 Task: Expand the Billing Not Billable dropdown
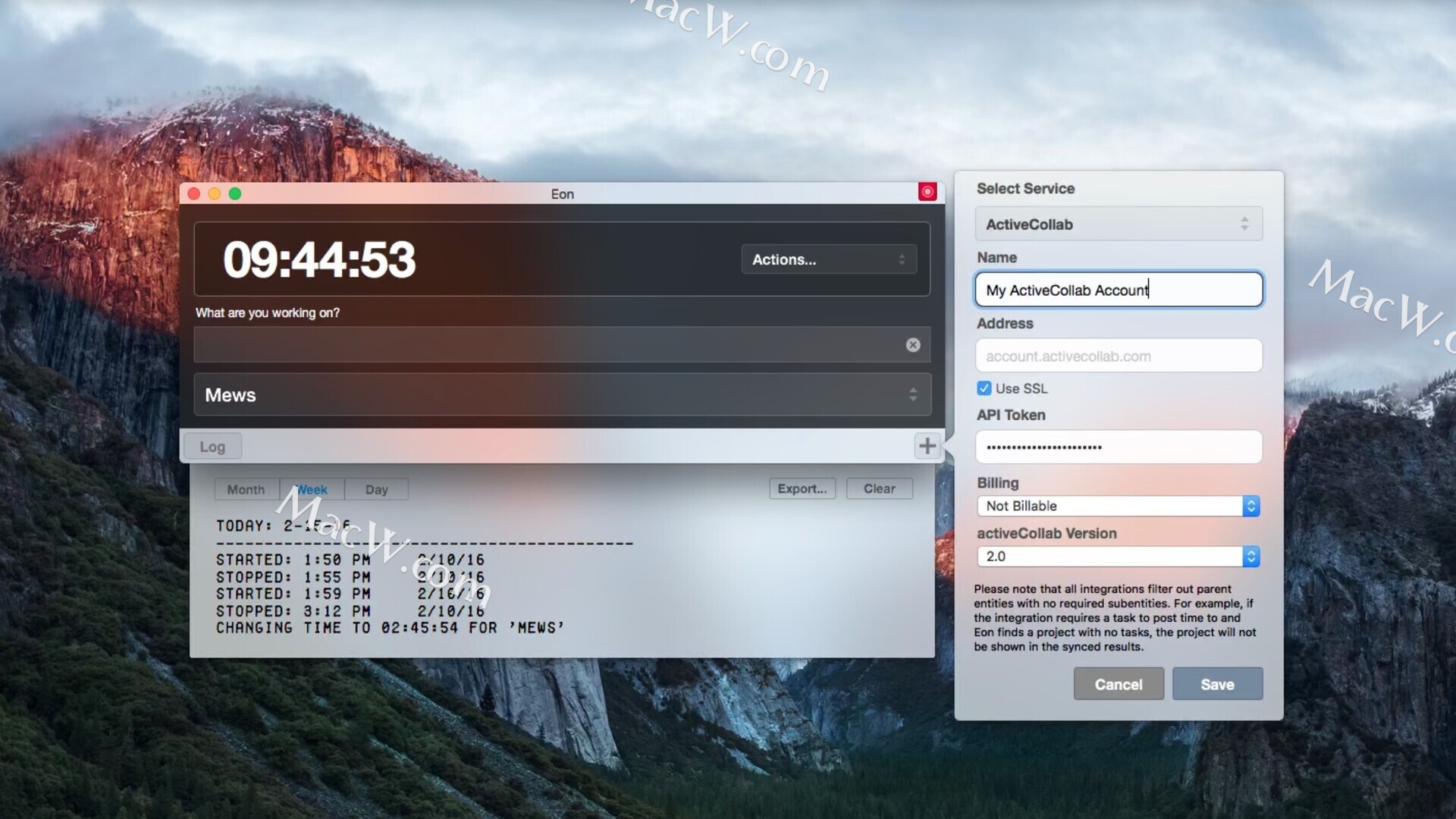tap(1119, 506)
